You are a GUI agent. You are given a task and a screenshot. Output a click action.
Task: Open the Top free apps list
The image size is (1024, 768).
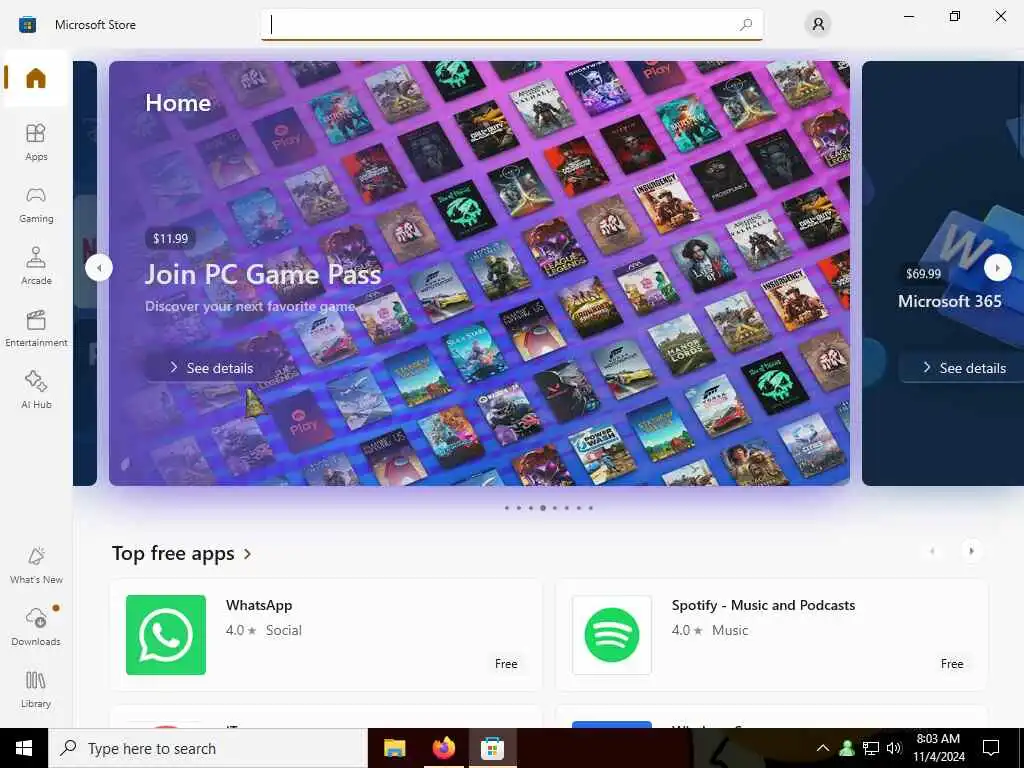(173, 553)
